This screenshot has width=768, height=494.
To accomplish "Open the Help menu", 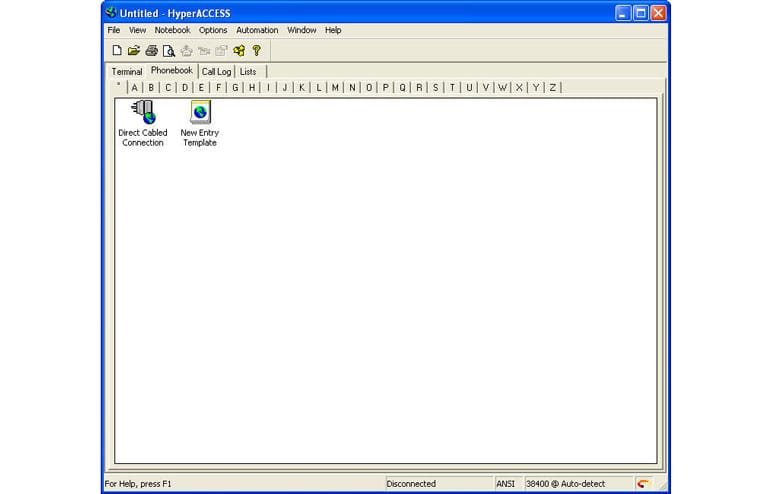I will (333, 30).
